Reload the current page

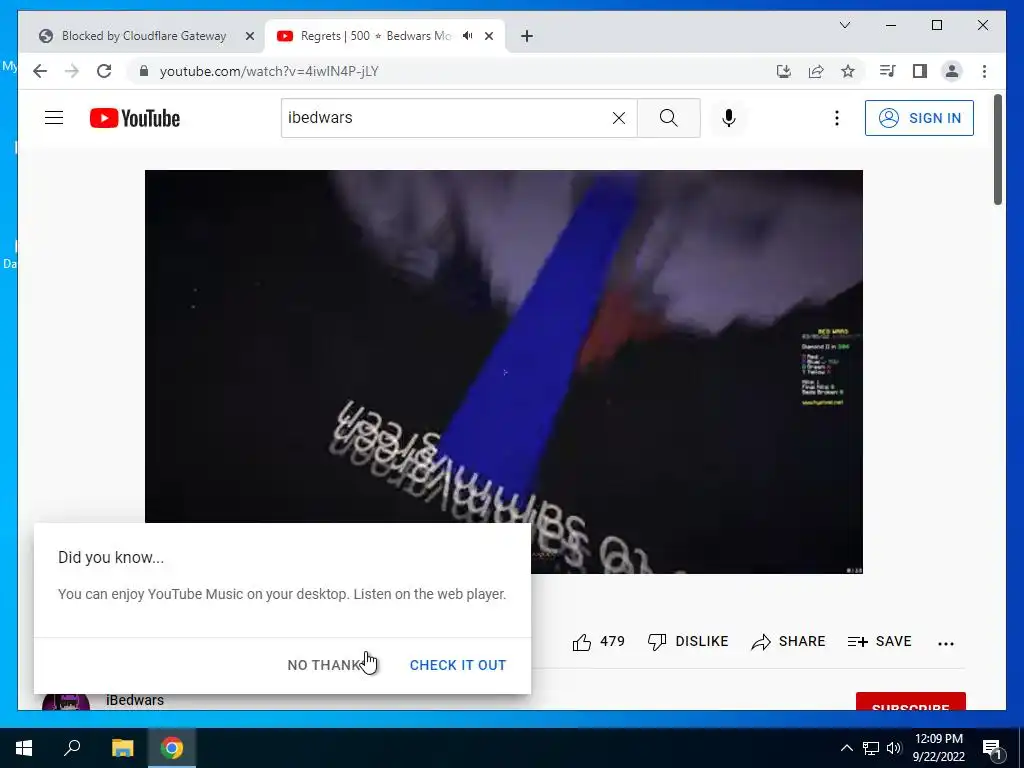point(104,71)
